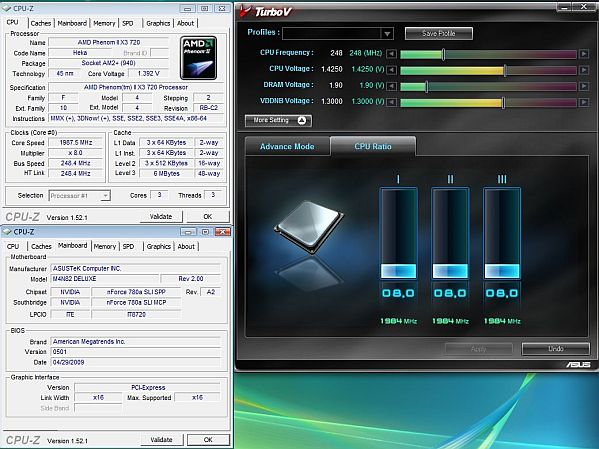Collapse the More Setting expander
The width and height of the screenshot is (599, 449).
[x=278, y=120]
